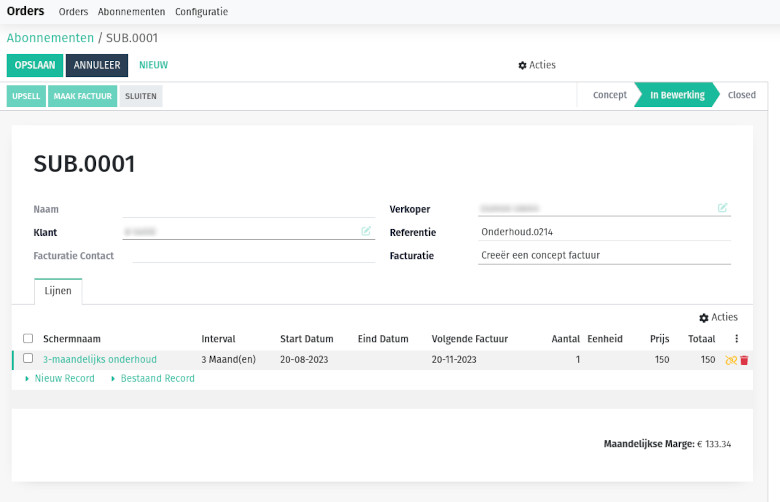Sort by Volgende Factuur column header
Viewport: 780px width, 502px height.
coord(470,339)
